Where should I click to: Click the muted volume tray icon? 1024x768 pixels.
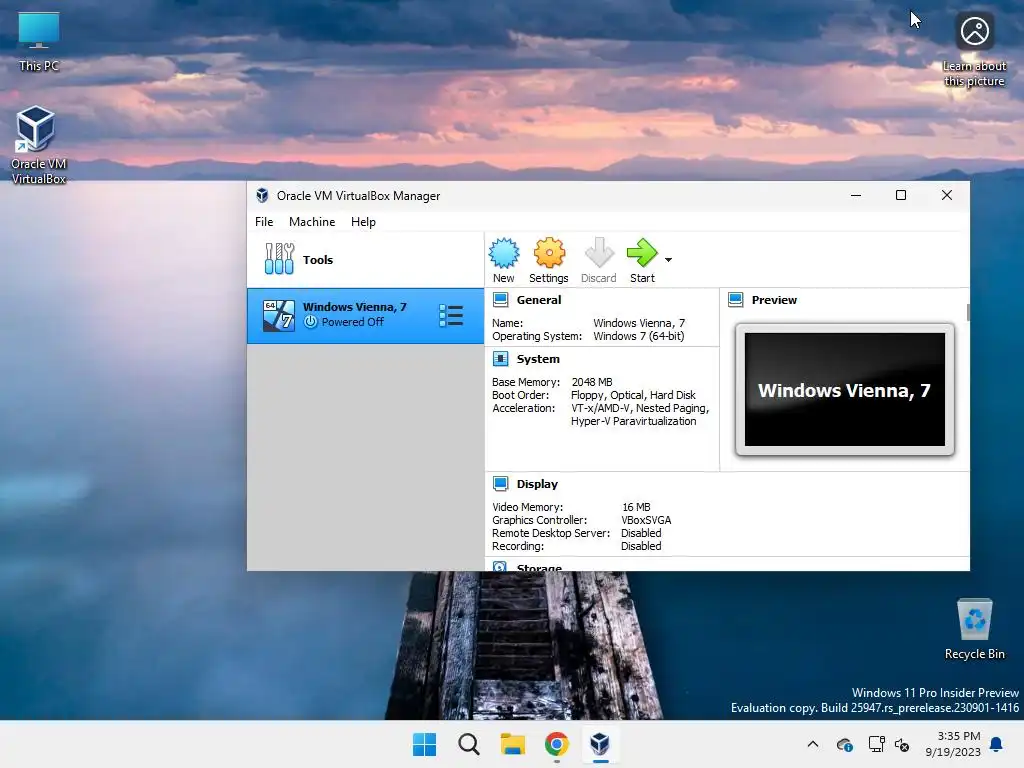pos(902,744)
